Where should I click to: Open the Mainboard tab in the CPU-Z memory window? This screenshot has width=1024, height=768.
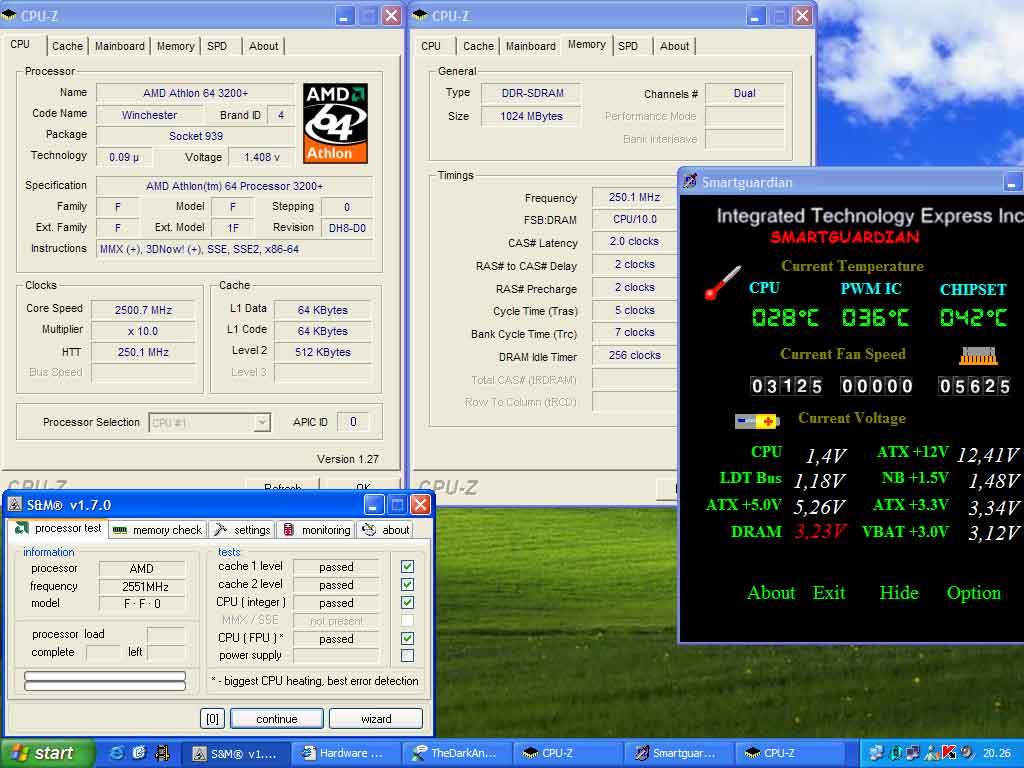tap(531, 46)
